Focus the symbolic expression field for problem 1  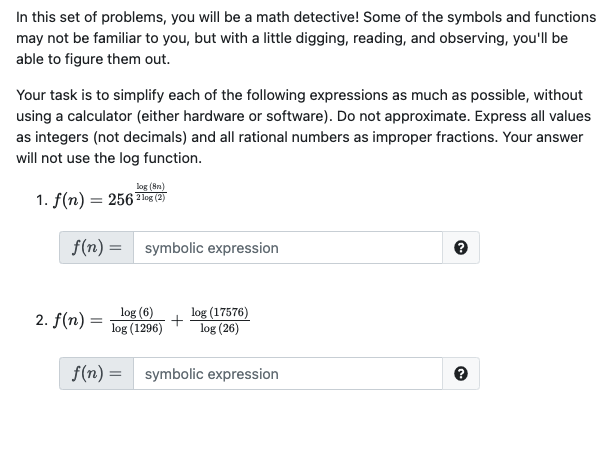click(288, 248)
